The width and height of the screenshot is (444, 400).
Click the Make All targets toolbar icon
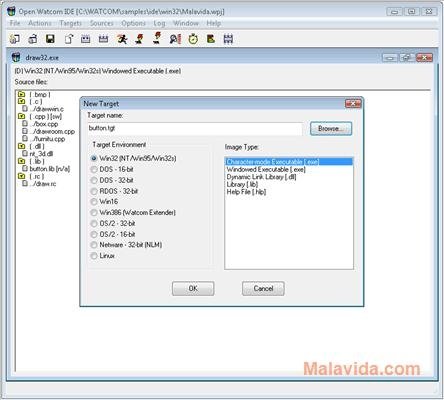pos(103,39)
